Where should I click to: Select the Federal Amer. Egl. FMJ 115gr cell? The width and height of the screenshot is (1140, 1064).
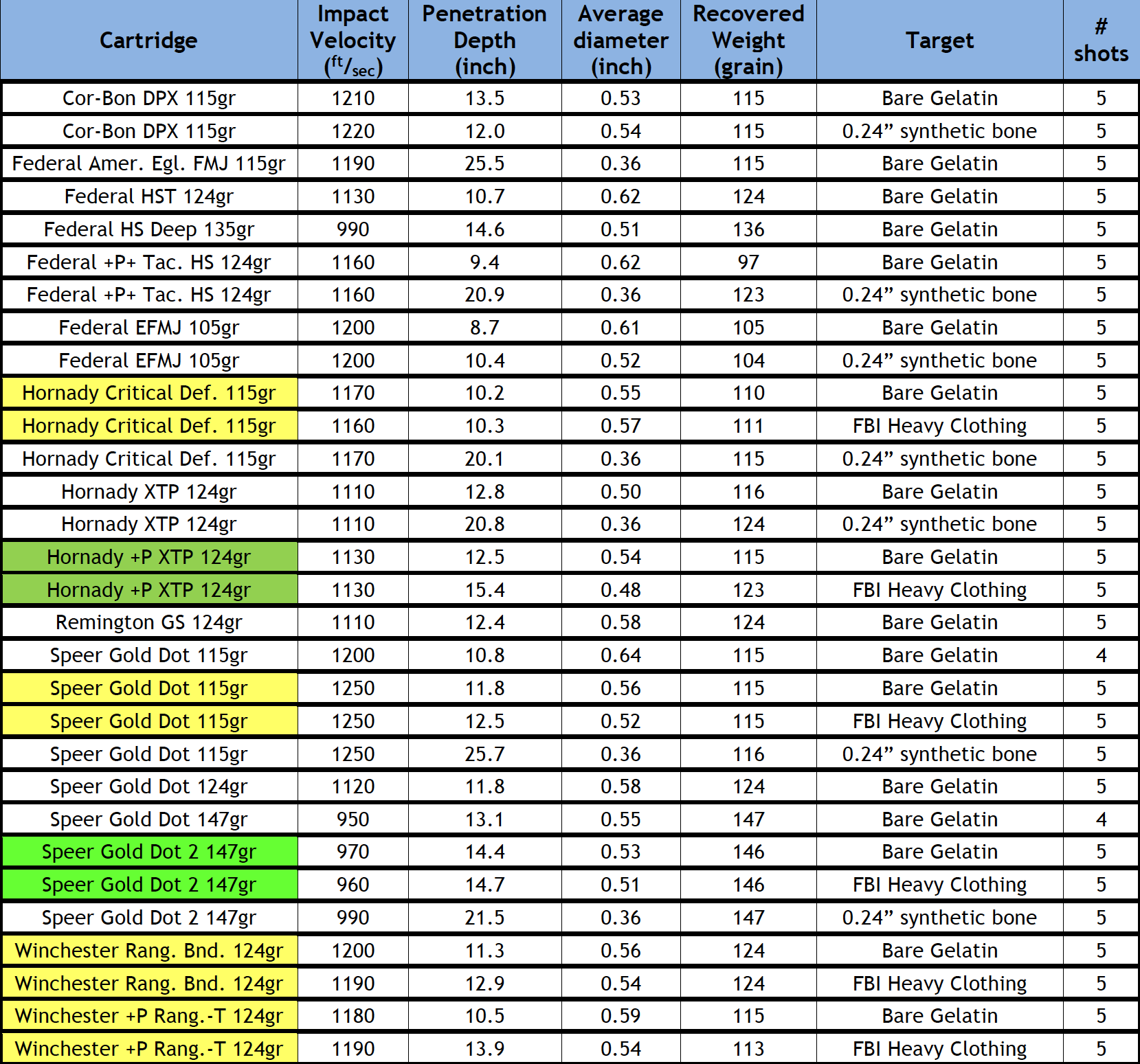tap(148, 163)
